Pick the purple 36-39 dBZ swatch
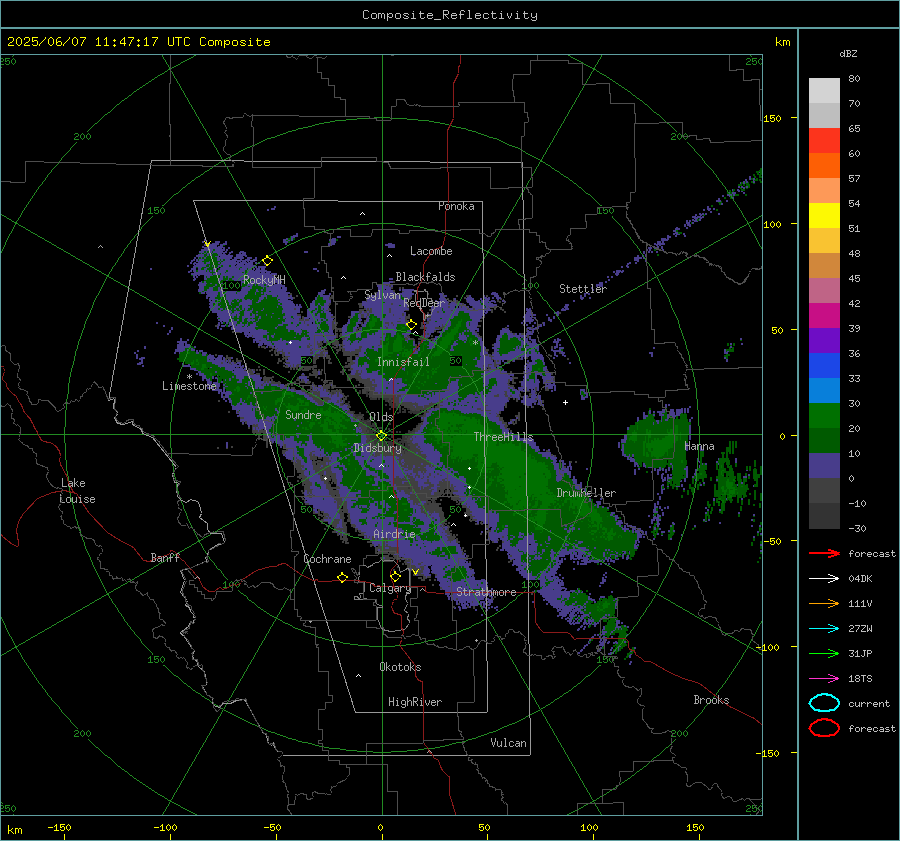Viewport: 900px width, 841px height. tap(824, 341)
